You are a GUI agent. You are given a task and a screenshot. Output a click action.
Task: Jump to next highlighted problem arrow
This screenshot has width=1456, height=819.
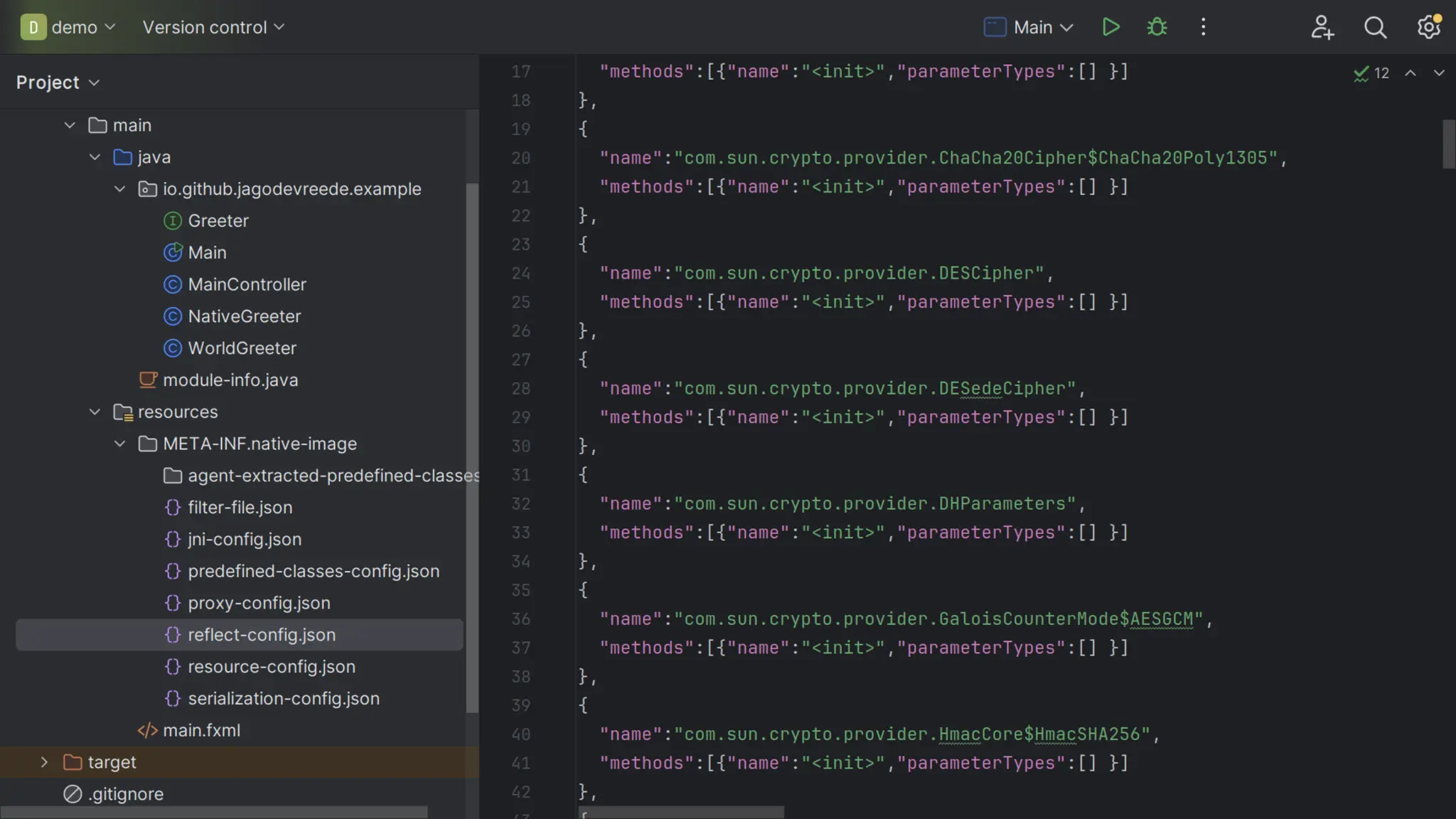(1439, 73)
